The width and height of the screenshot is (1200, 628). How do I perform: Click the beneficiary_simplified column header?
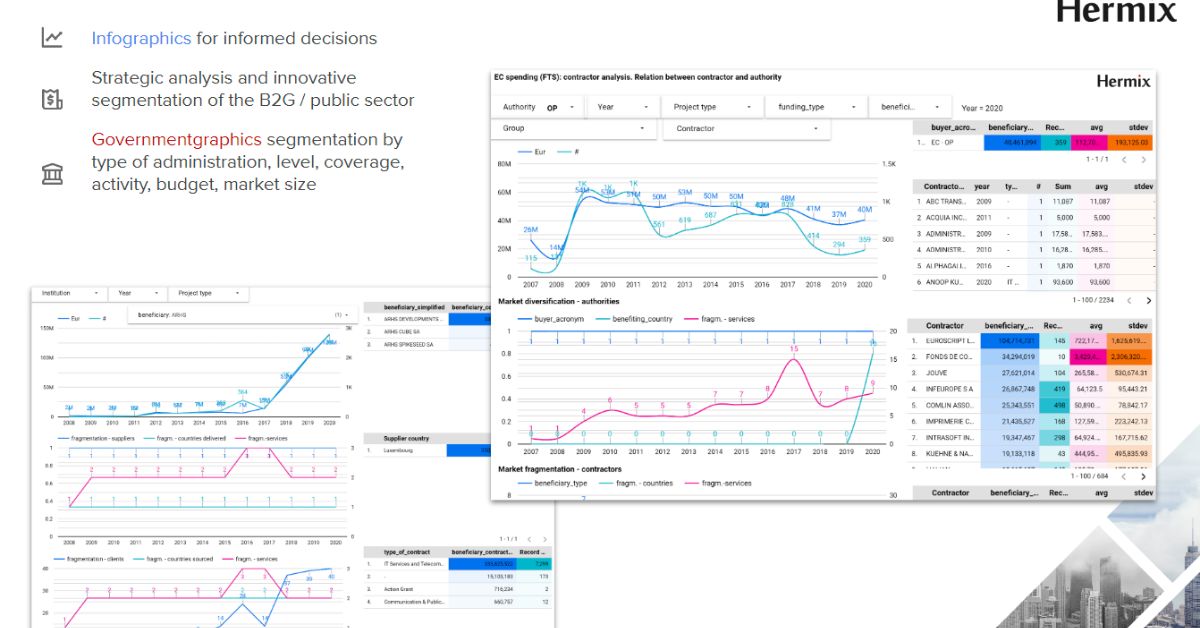click(405, 308)
